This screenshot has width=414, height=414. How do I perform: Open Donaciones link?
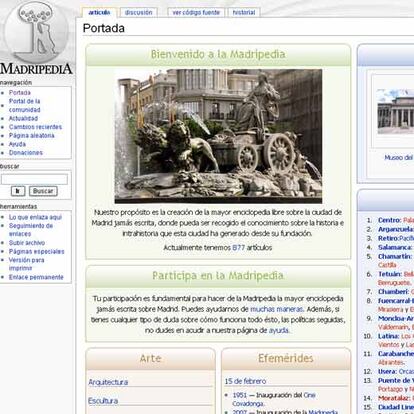pos(26,153)
